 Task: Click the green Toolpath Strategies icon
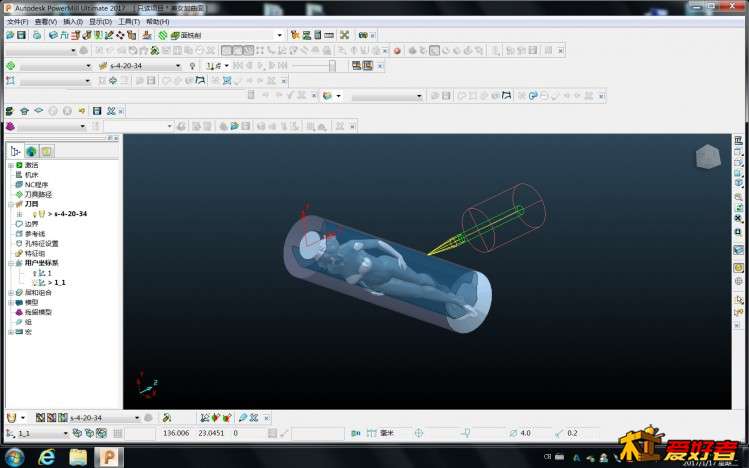(163, 35)
